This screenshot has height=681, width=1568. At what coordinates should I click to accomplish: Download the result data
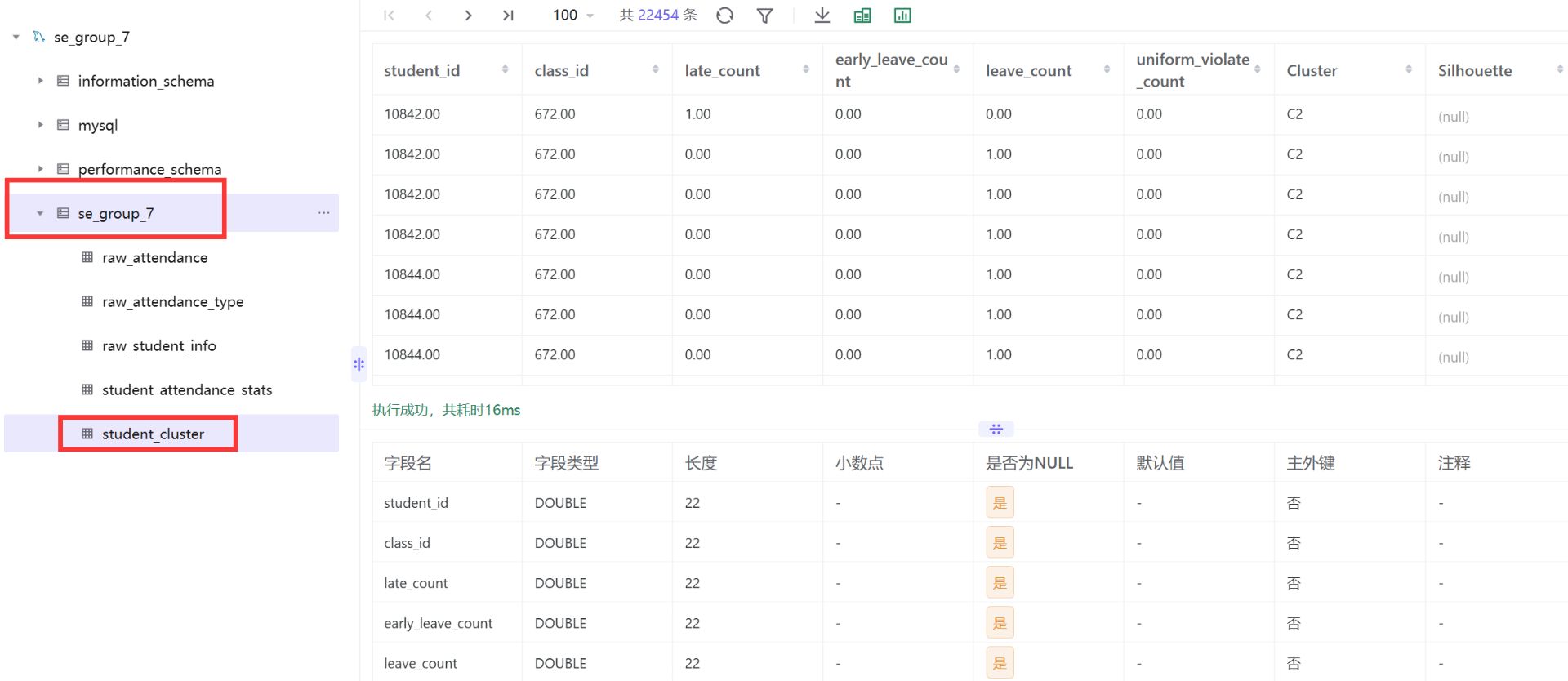coord(822,15)
